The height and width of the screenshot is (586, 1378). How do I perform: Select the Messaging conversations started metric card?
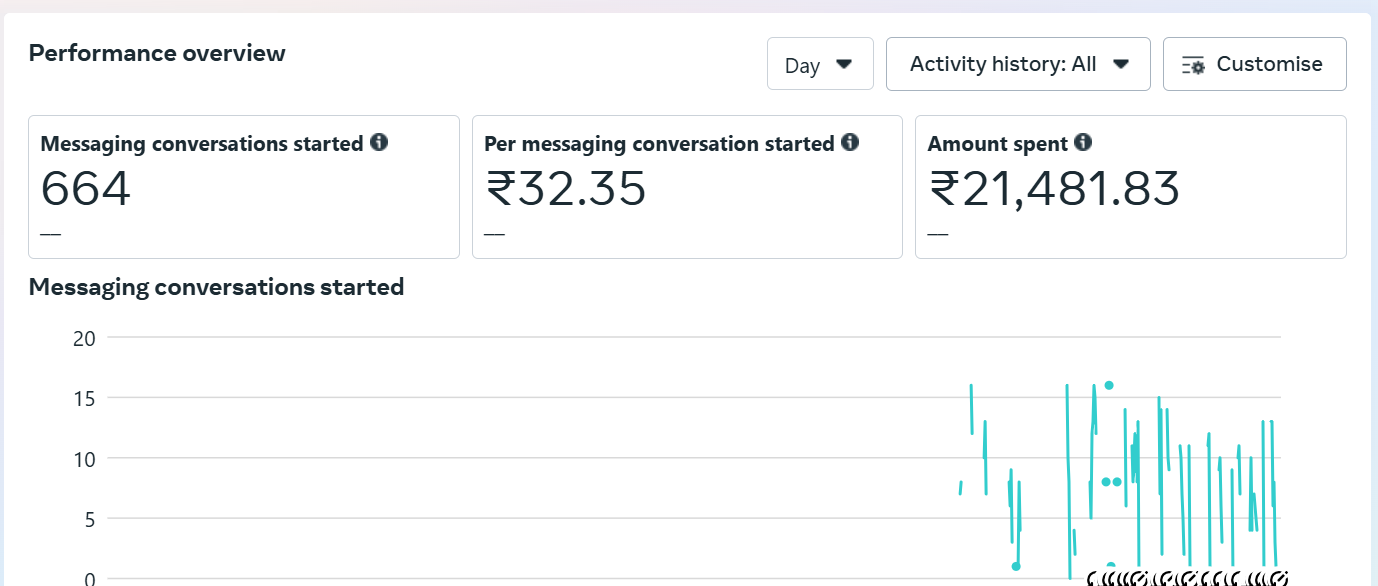coord(244,187)
